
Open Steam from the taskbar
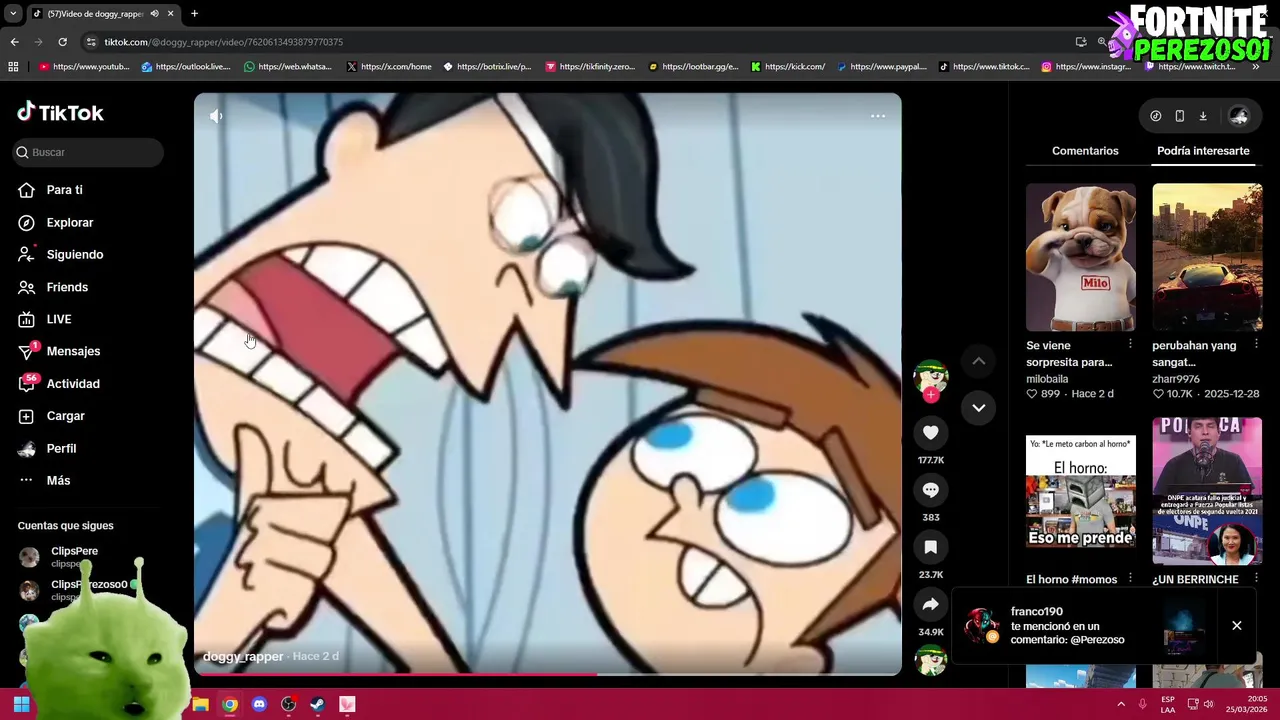318,704
